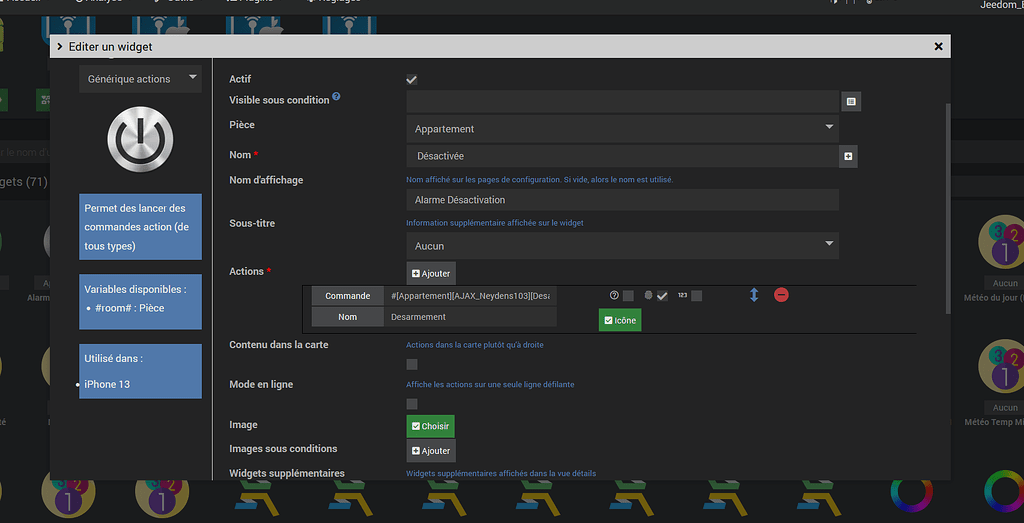Click the 'Actions dans la carte plutôt qu'à droite' hint

point(475,345)
